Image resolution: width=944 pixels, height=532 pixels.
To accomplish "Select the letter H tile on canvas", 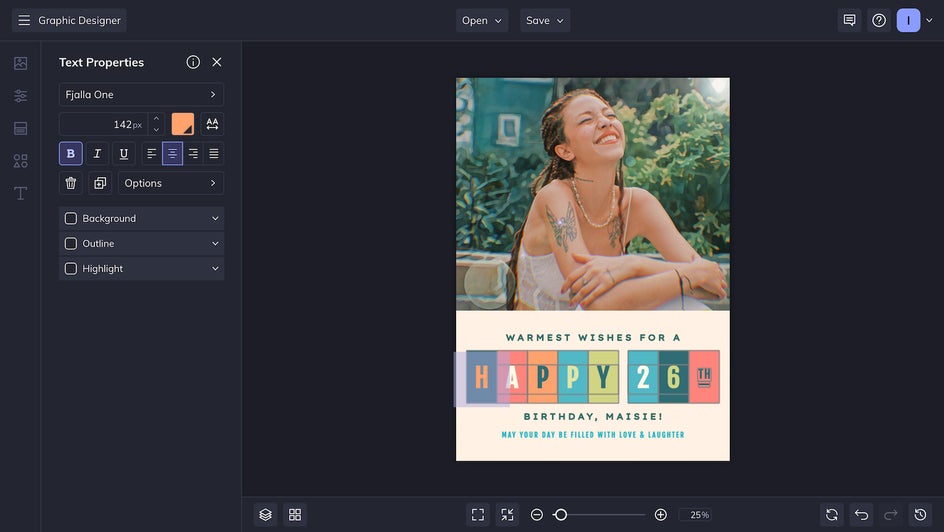I will coord(482,378).
